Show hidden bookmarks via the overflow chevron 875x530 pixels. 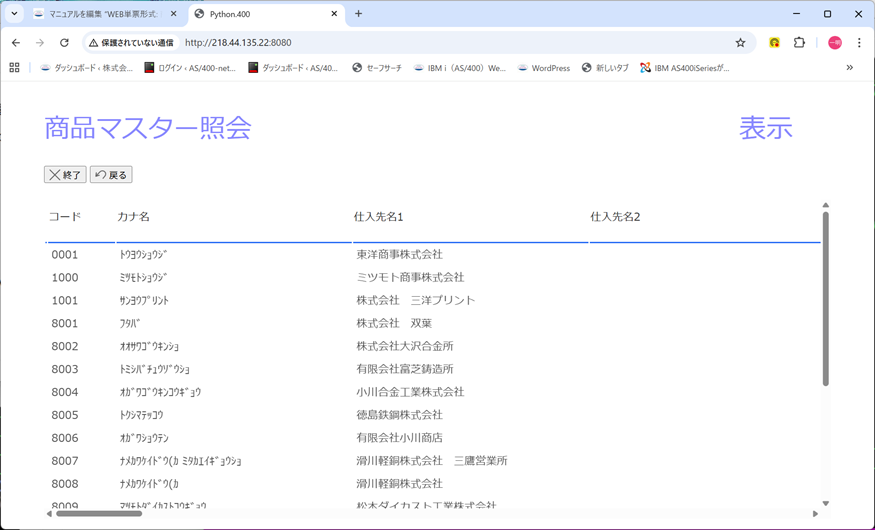pos(850,68)
